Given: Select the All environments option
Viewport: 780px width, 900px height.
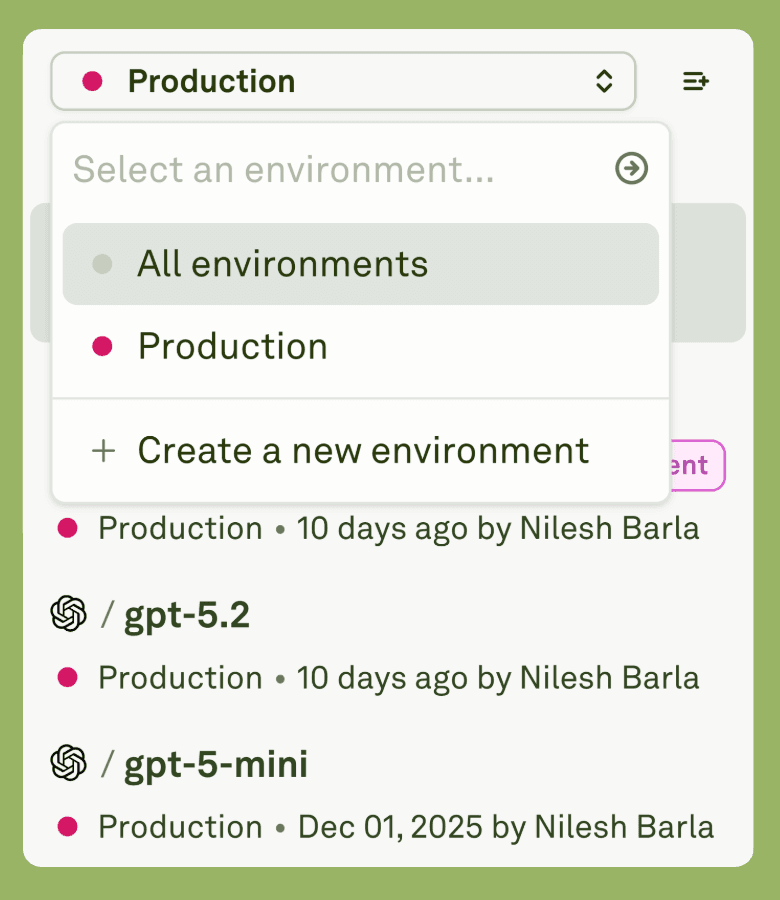Looking at the screenshot, I should (x=283, y=264).
